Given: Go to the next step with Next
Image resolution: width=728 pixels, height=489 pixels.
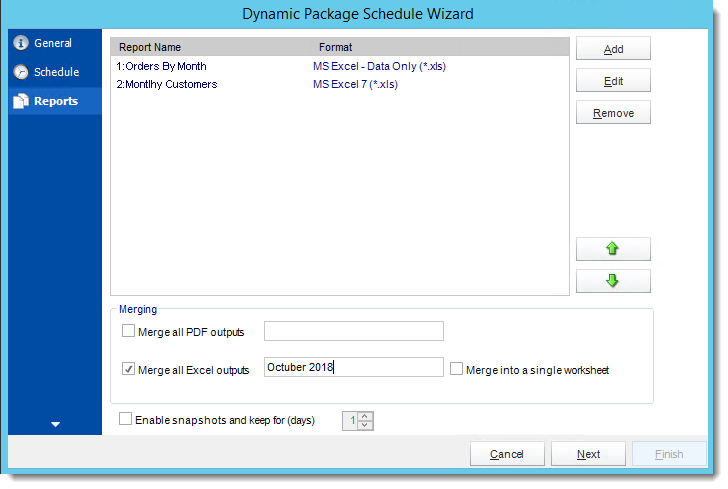Looking at the screenshot, I should [x=588, y=454].
